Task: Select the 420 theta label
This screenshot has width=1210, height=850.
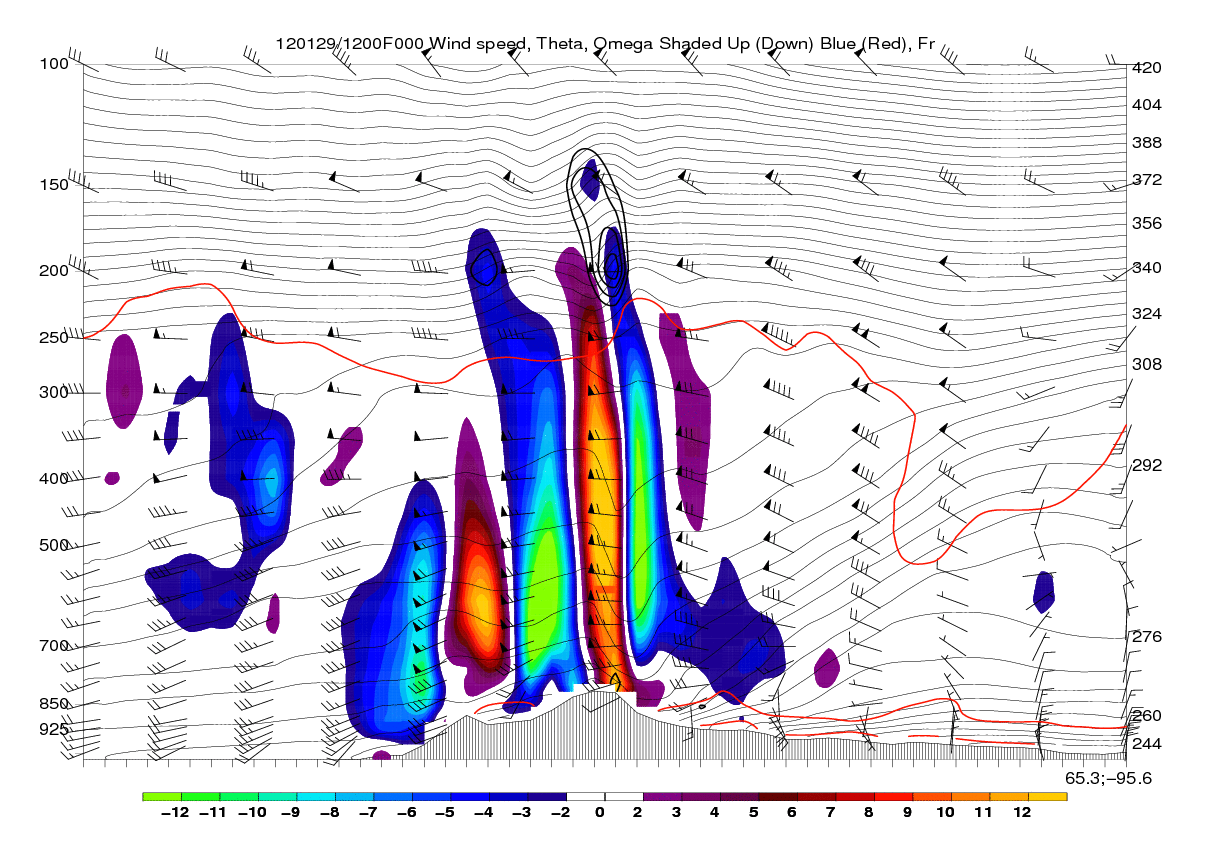Action: (x=1146, y=68)
